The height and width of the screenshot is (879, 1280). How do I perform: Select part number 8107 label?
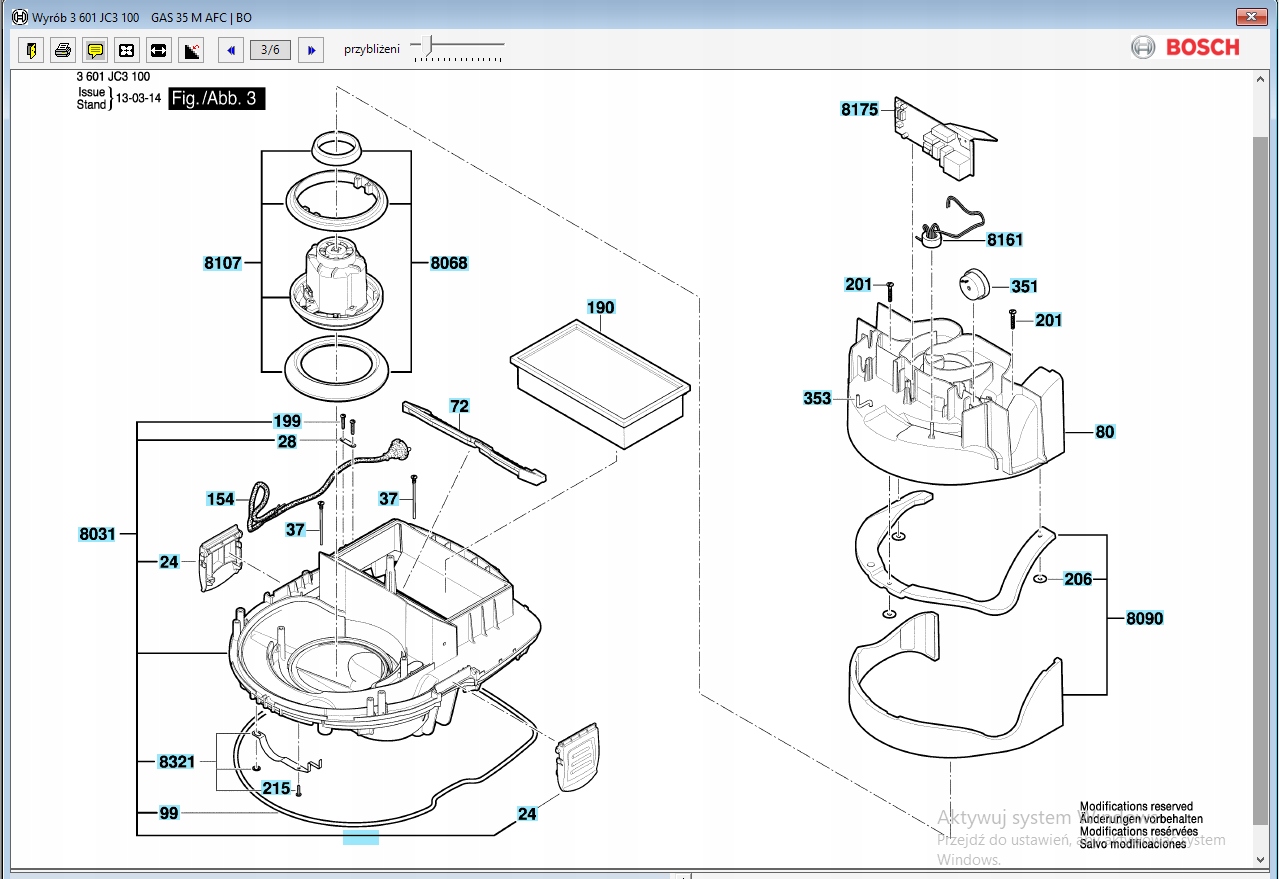pos(223,263)
